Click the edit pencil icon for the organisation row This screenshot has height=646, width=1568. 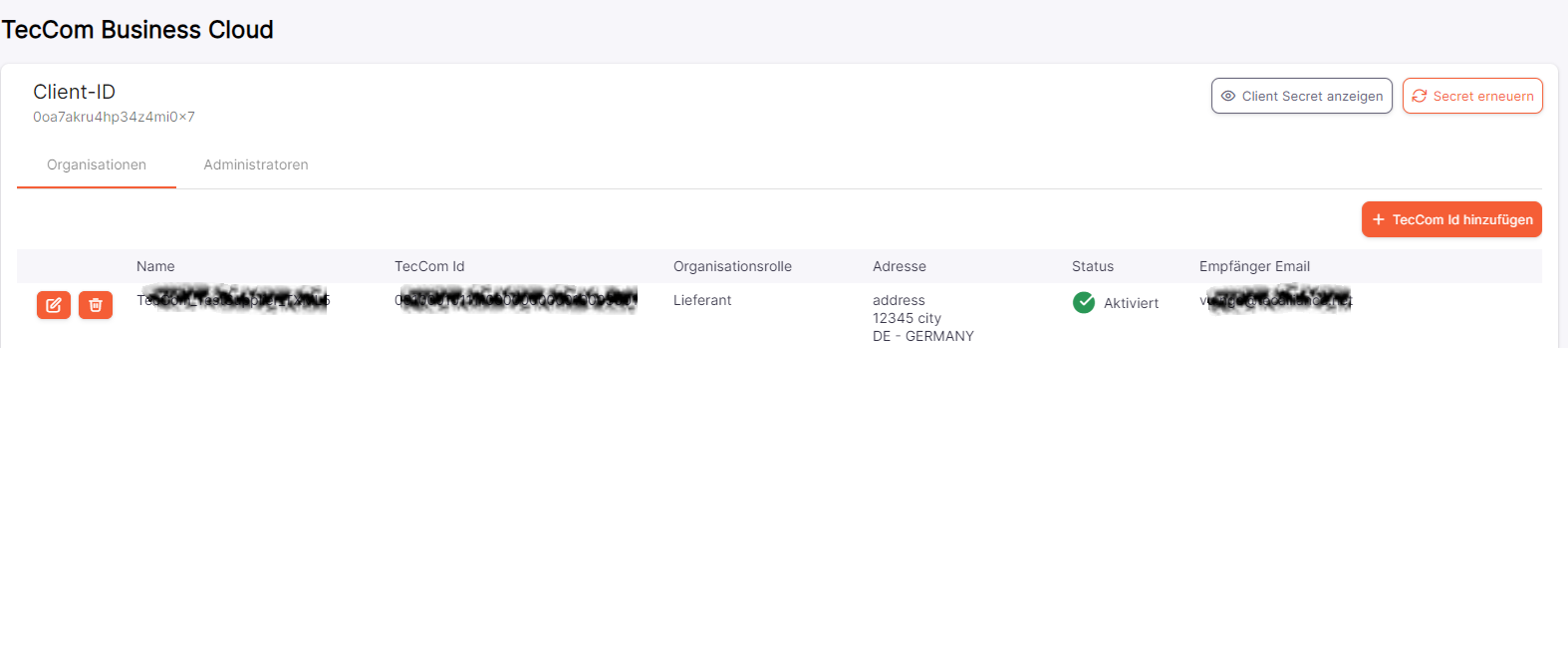tap(54, 305)
